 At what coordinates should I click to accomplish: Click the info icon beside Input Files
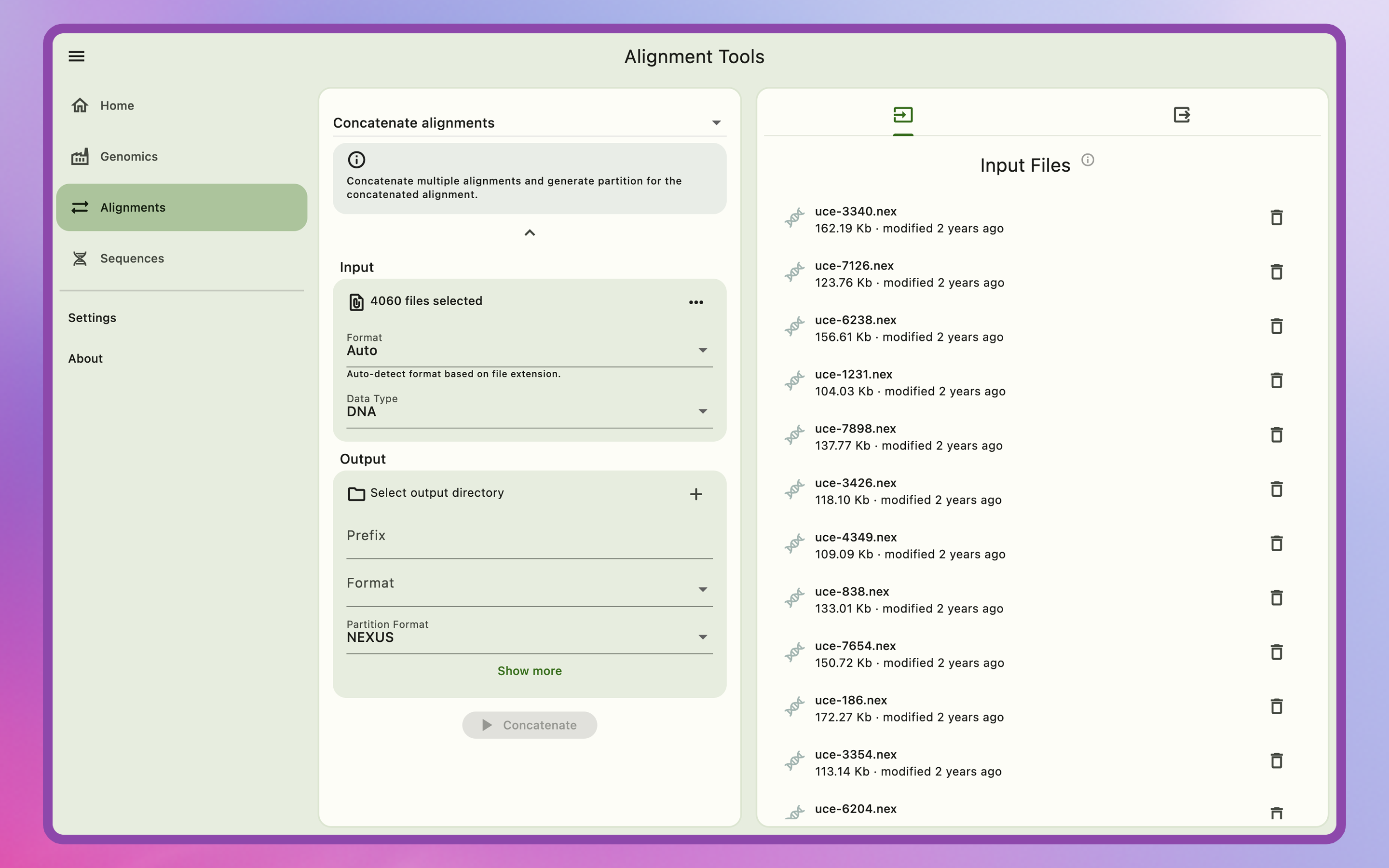1088,160
